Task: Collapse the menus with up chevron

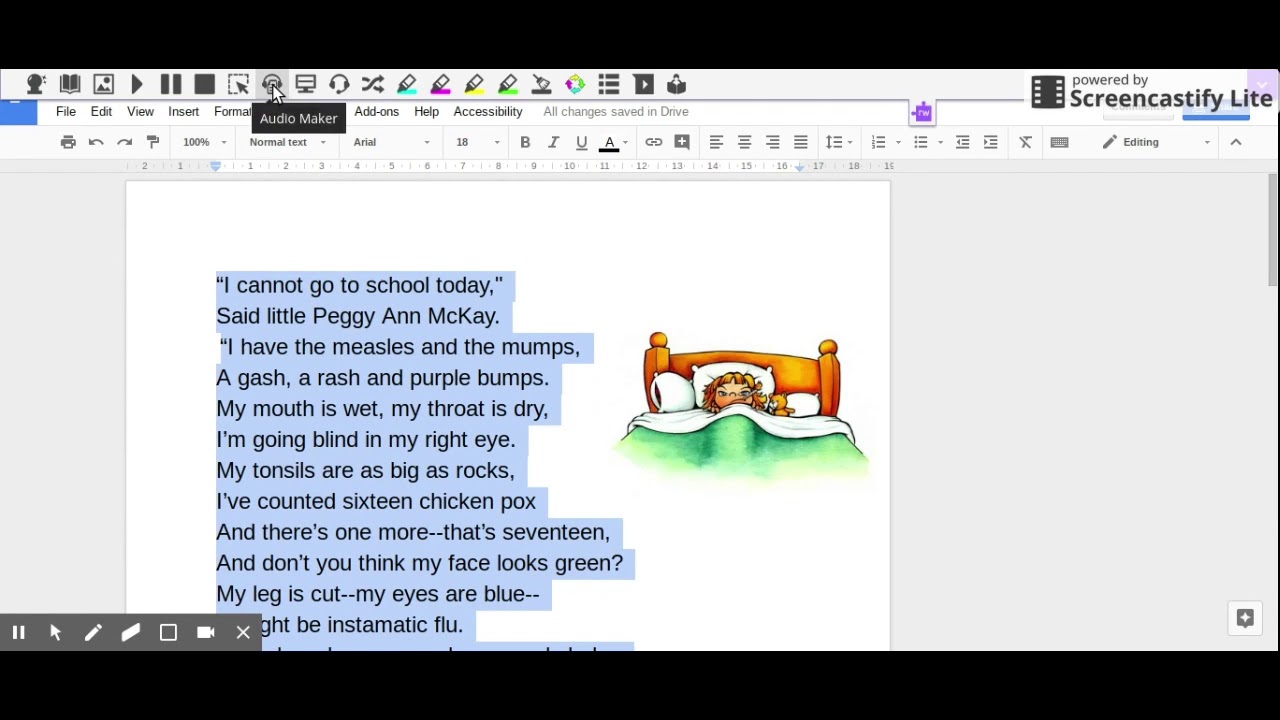Action: [x=1236, y=142]
